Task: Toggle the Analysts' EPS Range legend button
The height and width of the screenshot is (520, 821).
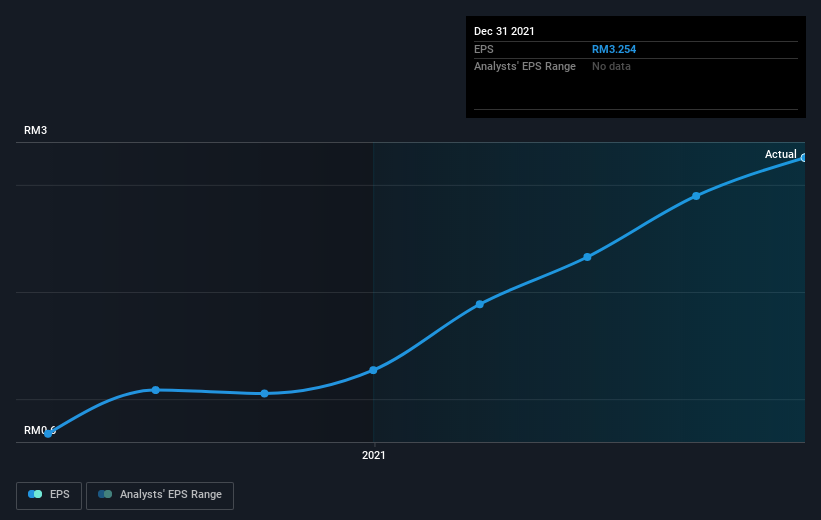Action: [160, 495]
